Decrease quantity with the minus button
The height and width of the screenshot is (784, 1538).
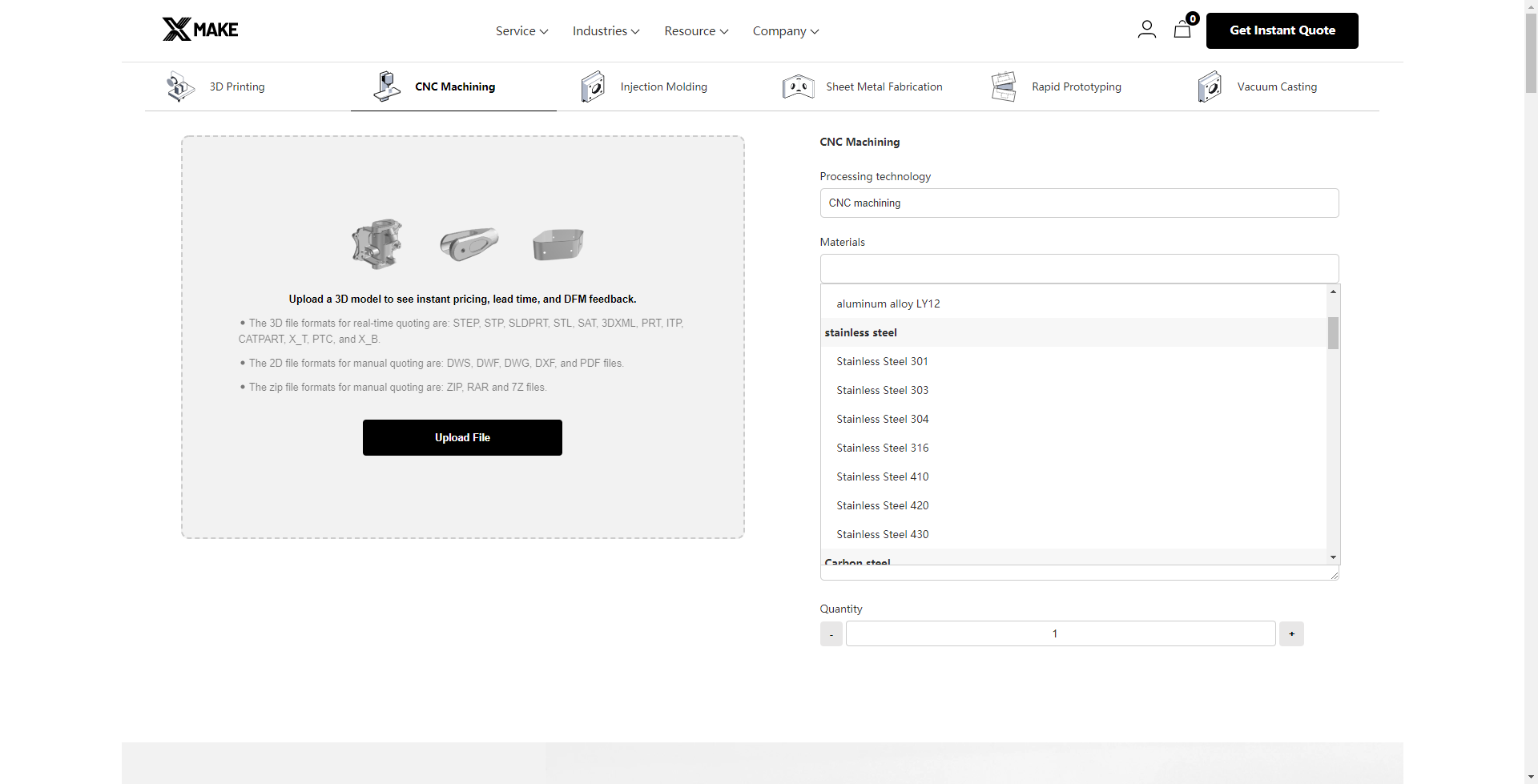tap(831, 634)
